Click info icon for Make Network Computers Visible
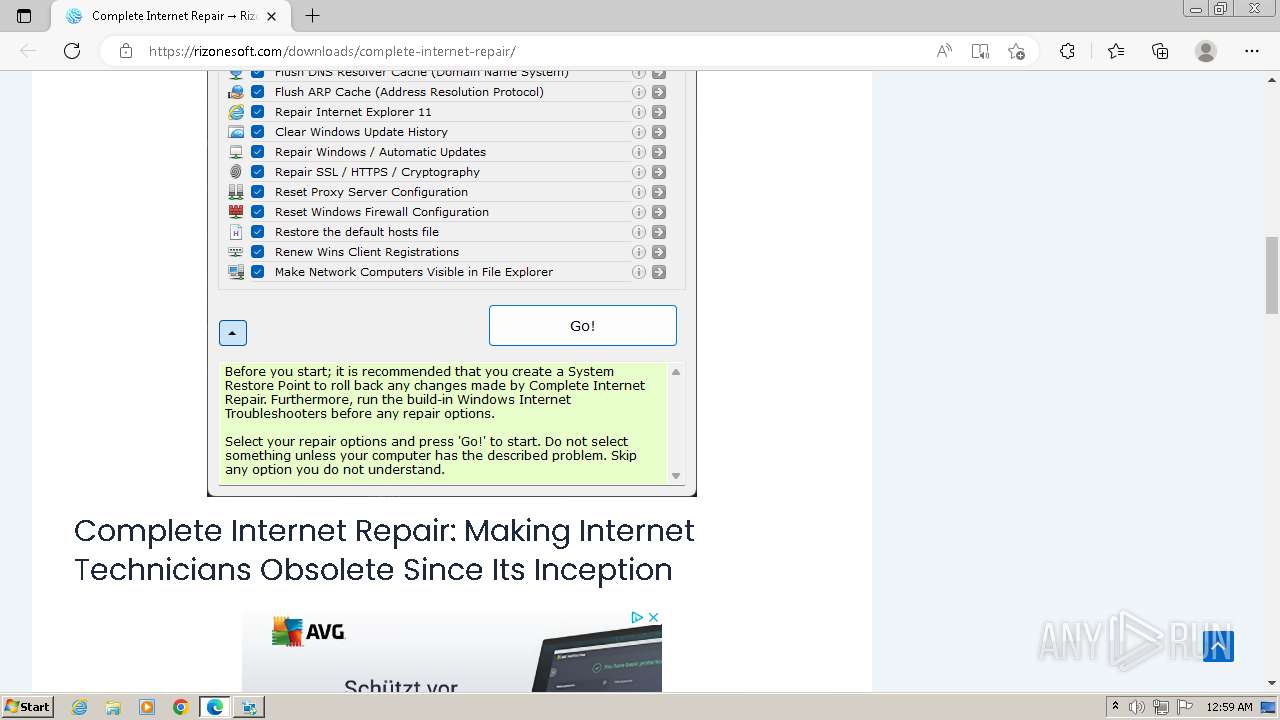The height and width of the screenshot is (720, 1280). click(x=639, y=272)
